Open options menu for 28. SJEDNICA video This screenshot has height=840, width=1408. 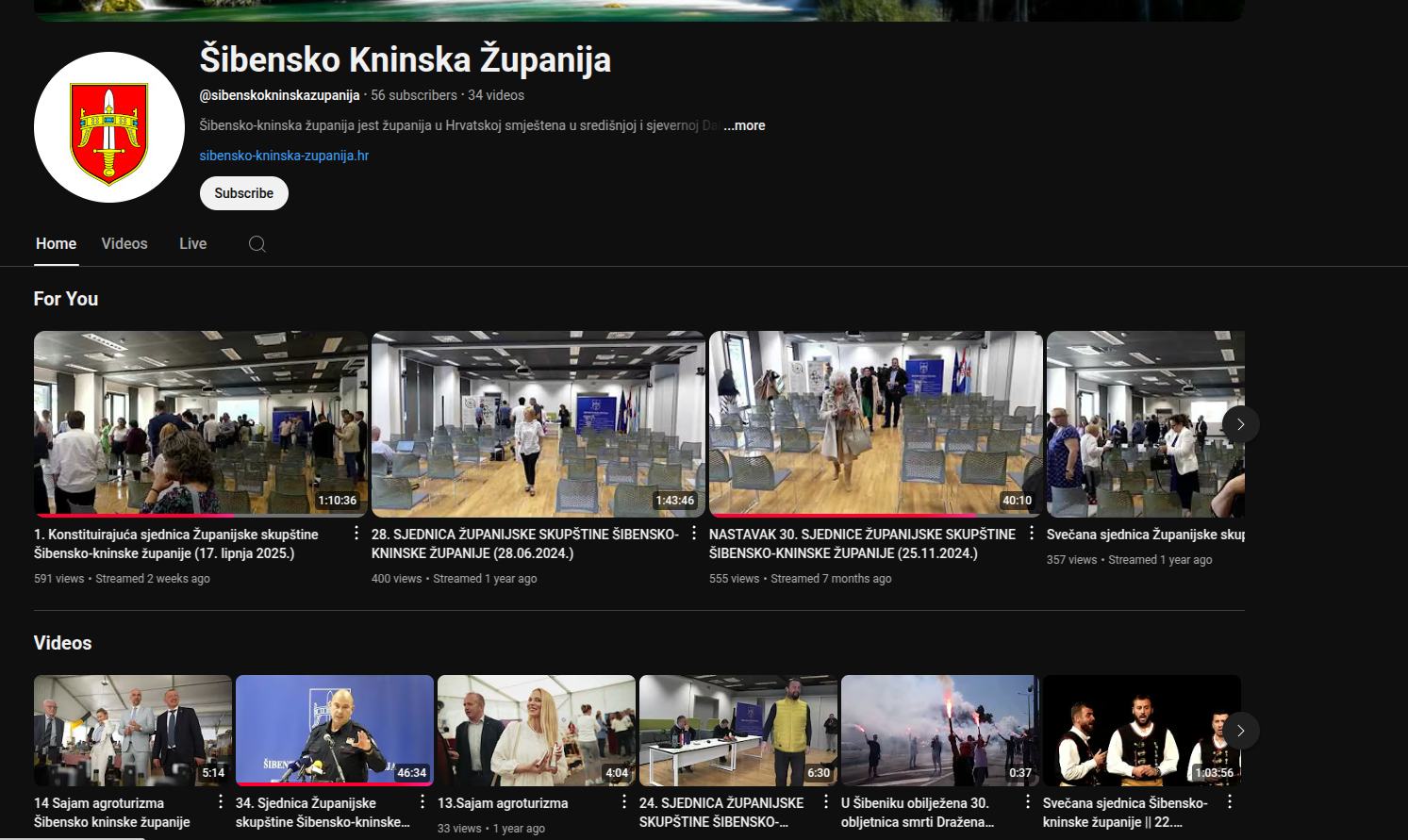point(693,534)
